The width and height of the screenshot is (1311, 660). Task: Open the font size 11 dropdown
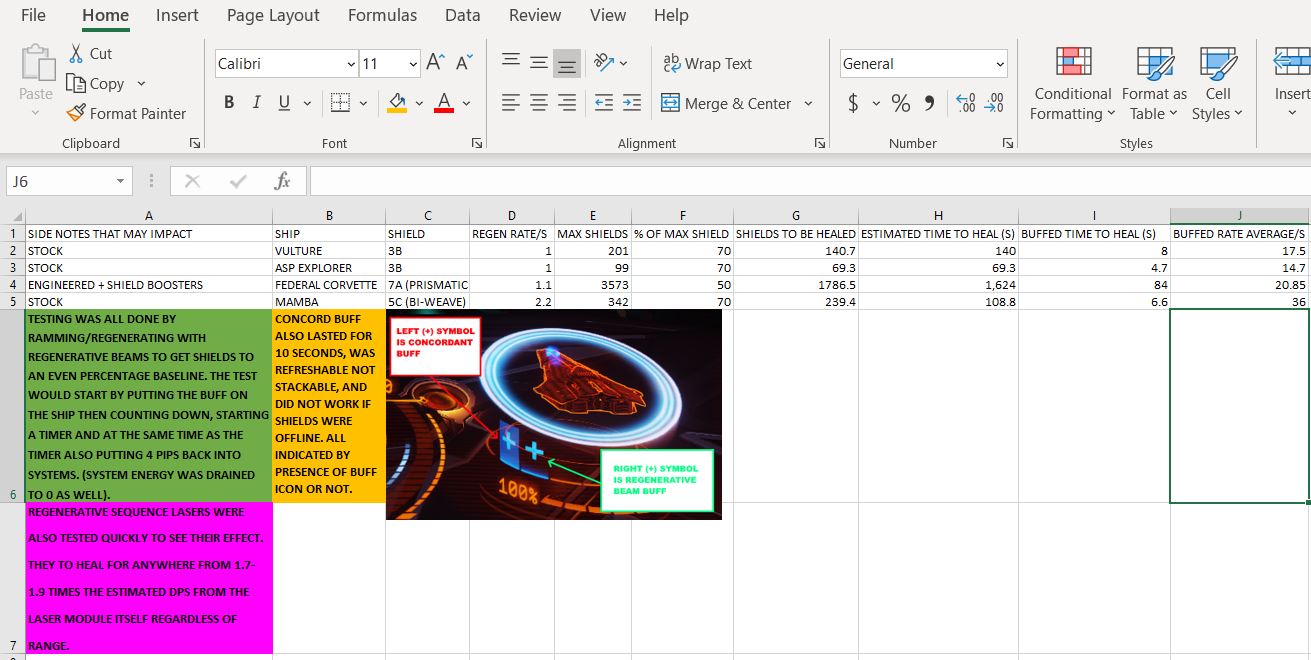(x=414, y=64)
